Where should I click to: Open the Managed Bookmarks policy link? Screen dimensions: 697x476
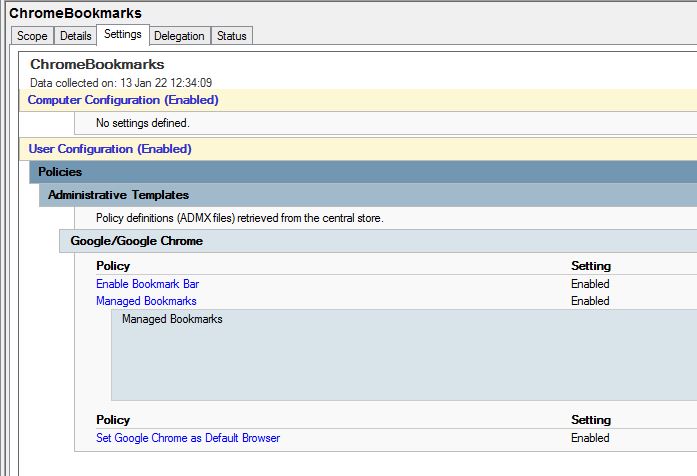tap(146, 300)
